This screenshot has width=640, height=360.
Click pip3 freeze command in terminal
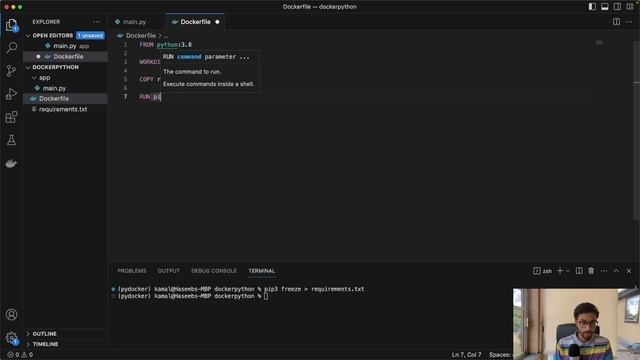[314, 289]
